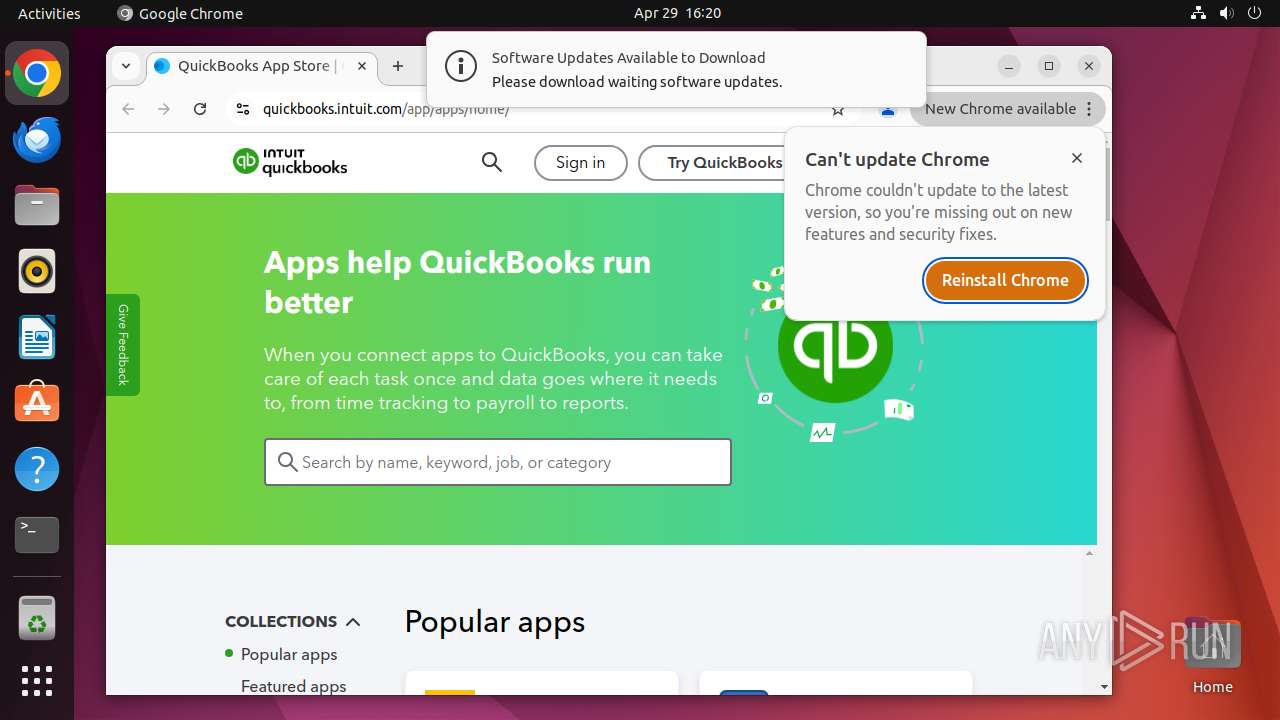
Task: Click the Reinstall Chrome button
Action: pos(1005,280)
